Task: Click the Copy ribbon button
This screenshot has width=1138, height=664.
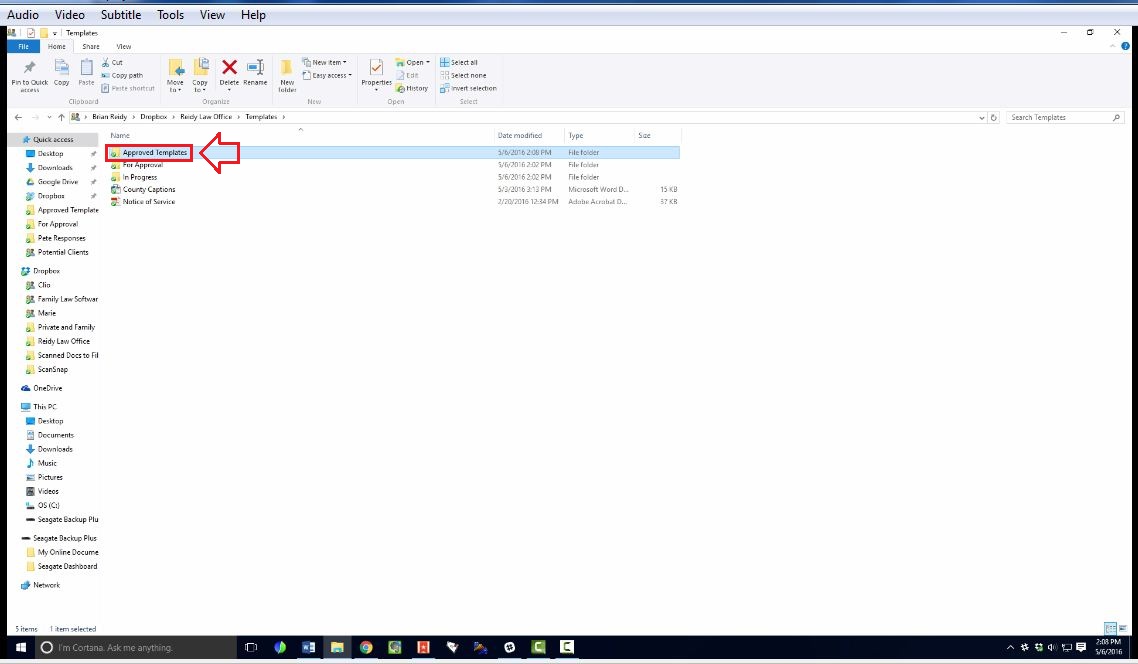Action: [x=62, y=73]
